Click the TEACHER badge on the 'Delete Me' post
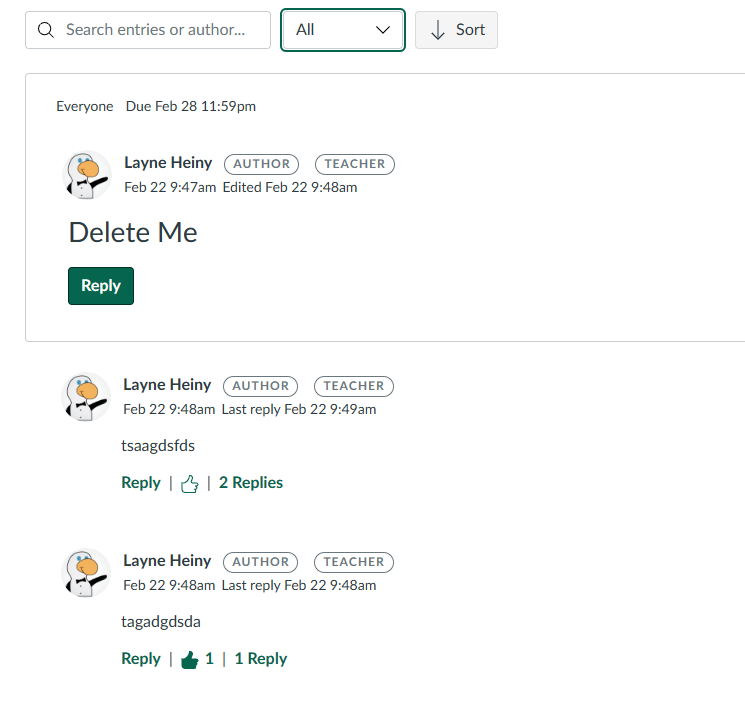The height and width of the screenshot is (707, 745). (355, 164)
